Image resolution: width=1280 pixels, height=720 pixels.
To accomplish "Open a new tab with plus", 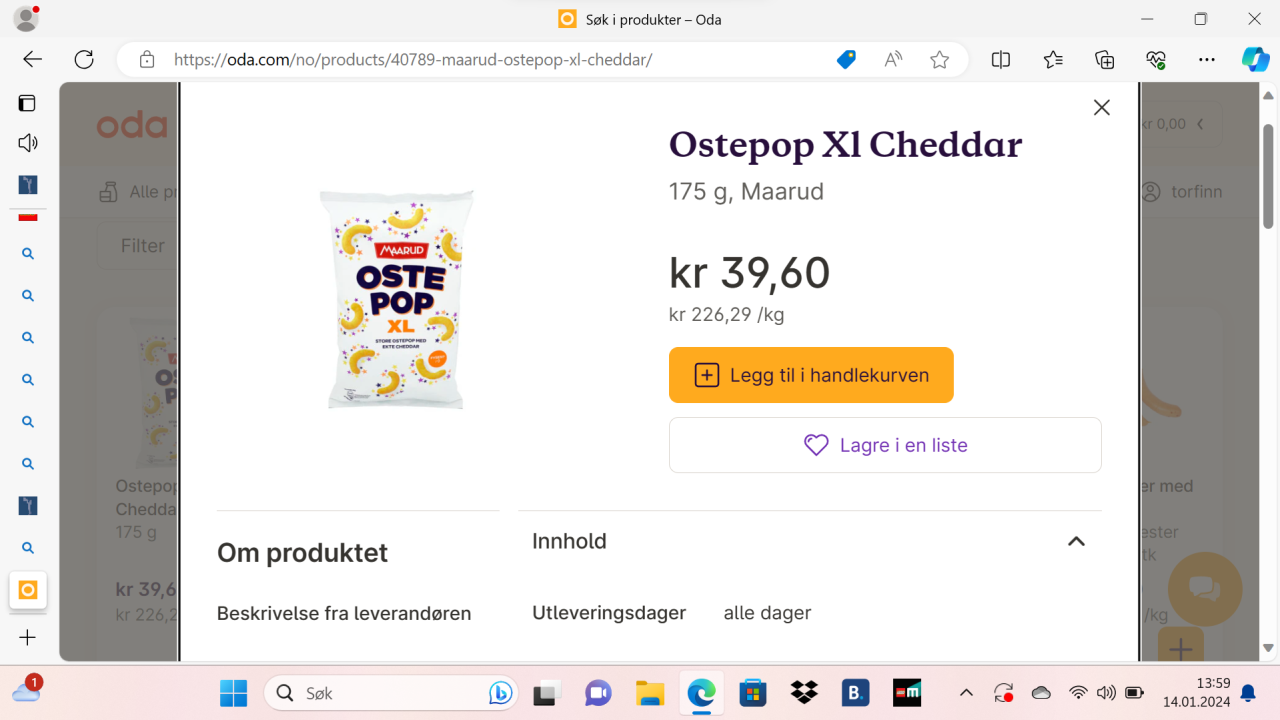I will [28, 638].
